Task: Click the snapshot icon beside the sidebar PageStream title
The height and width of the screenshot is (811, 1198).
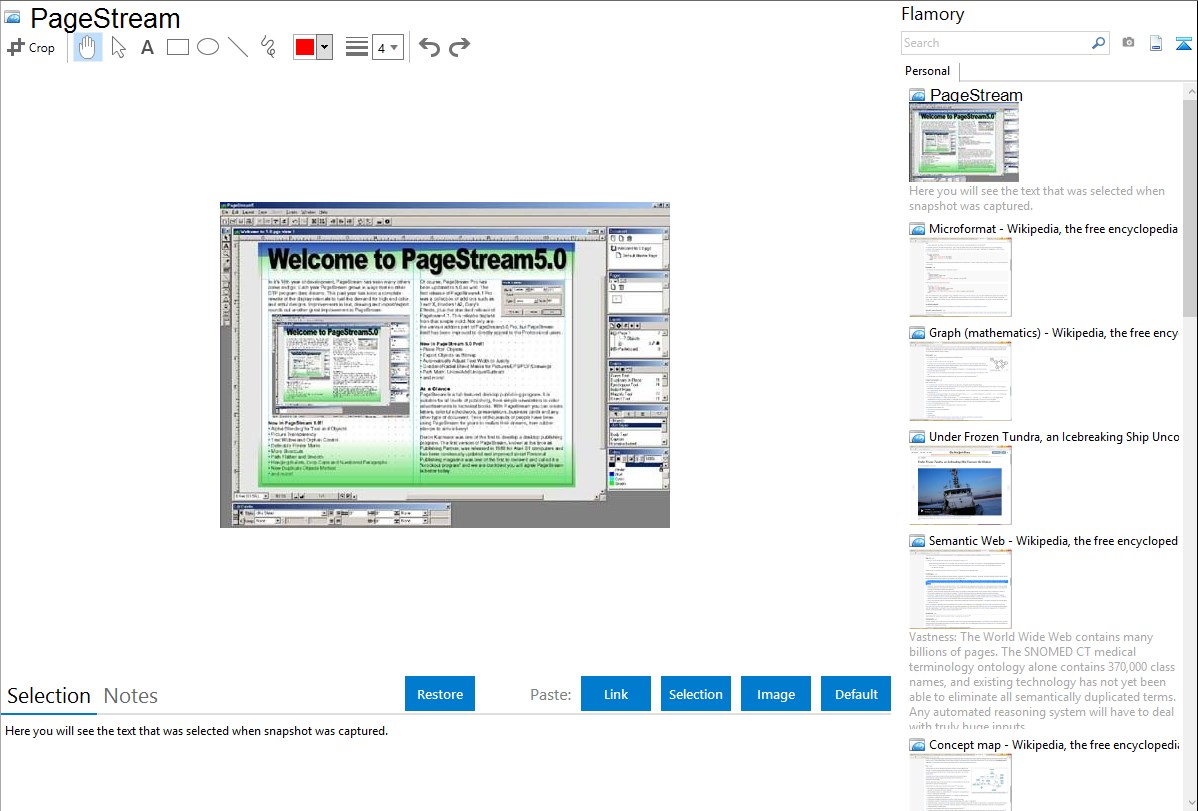Action: [x=917, y=96]
